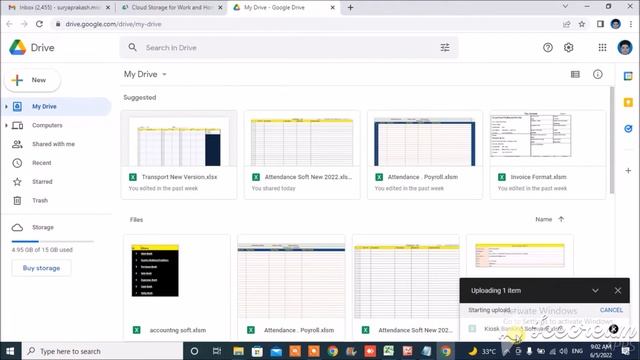Open suggested Invoice Format.xlsm thumbnail
The width and height of the screenshot is (640, 360).
click(548, 138)
